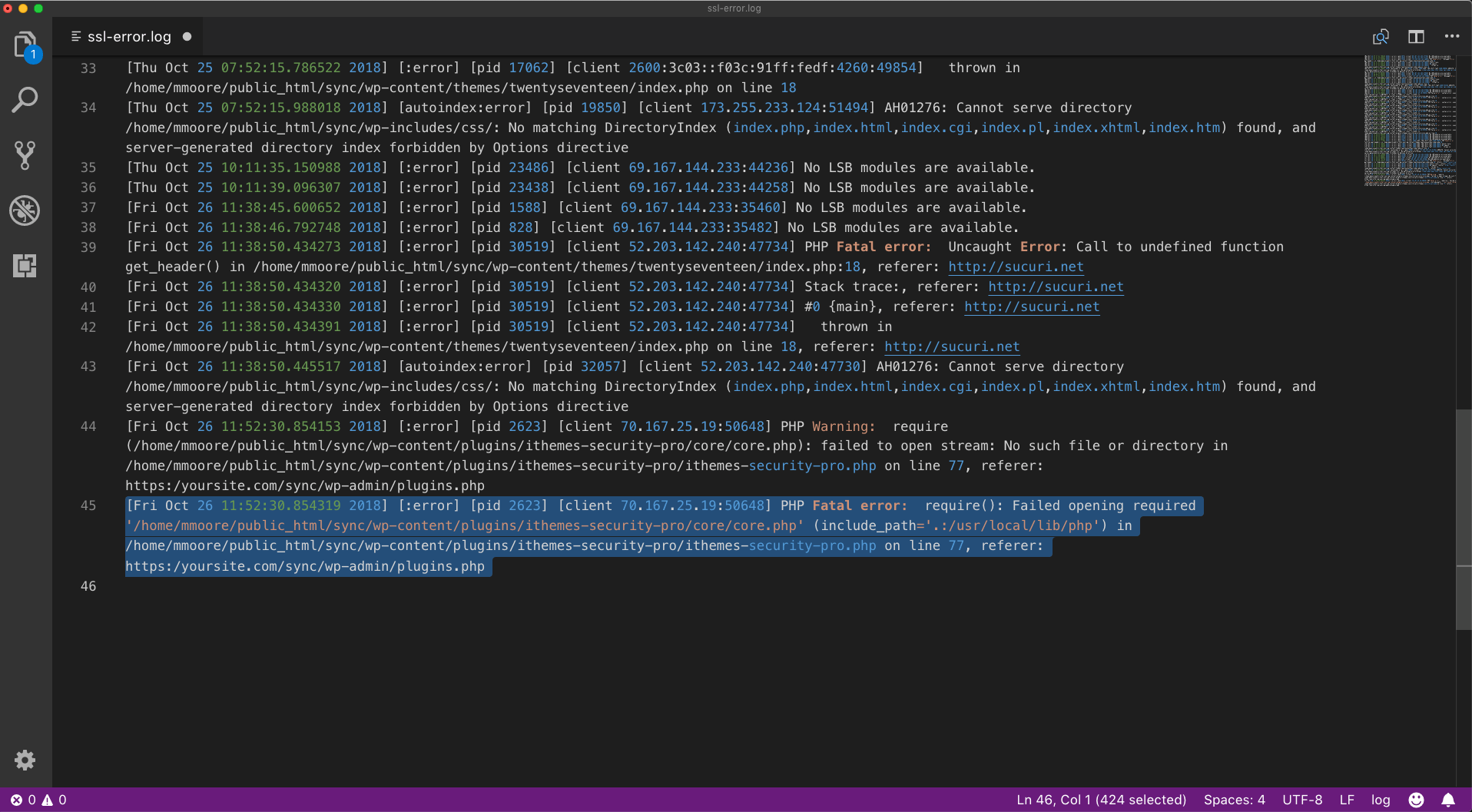The image size is (1472, 812).
Task: Open the Search view sidebar
Action: click(x=25, y=100)
